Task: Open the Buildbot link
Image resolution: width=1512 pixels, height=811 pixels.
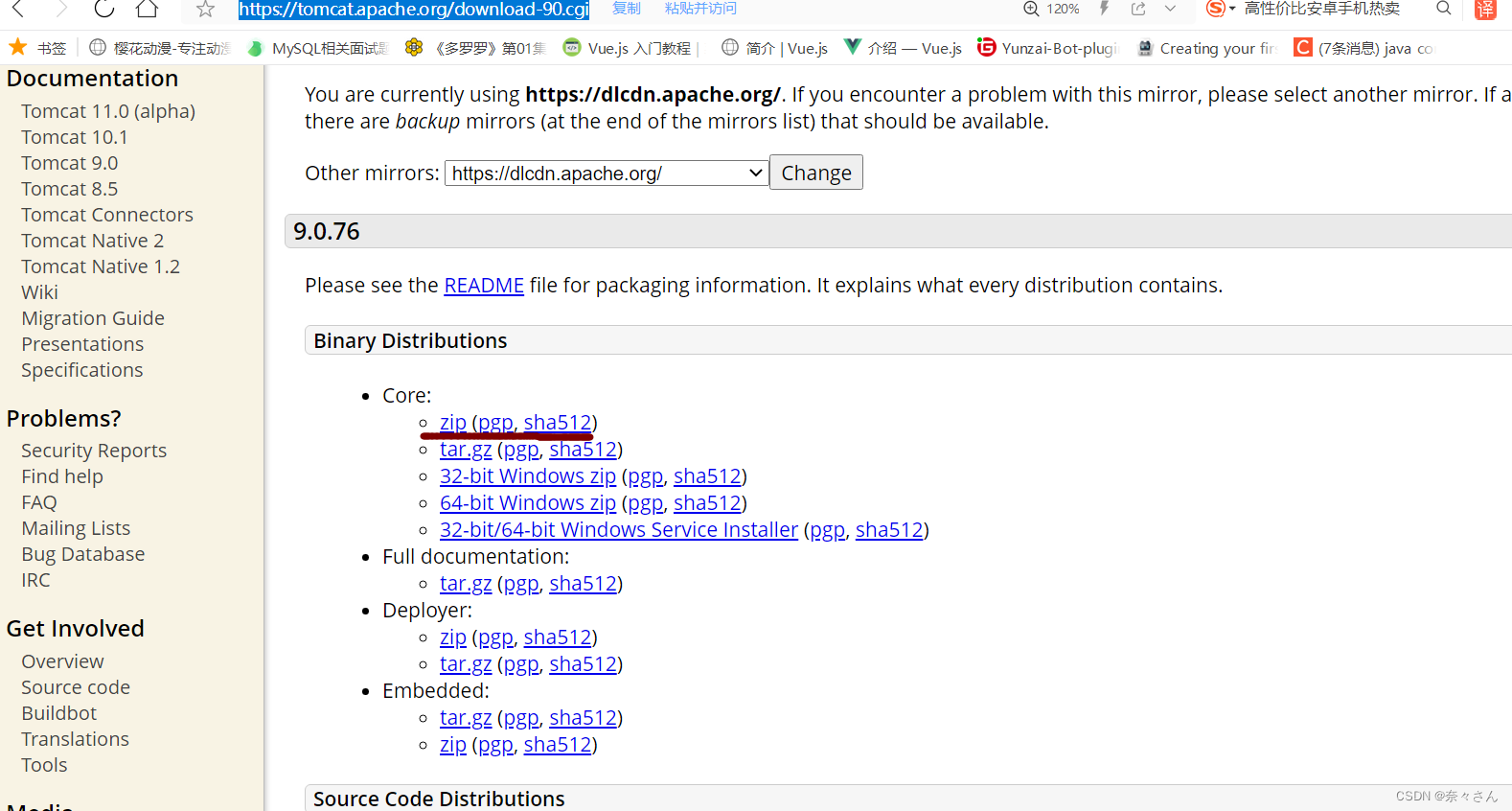Action: point(59,713)
